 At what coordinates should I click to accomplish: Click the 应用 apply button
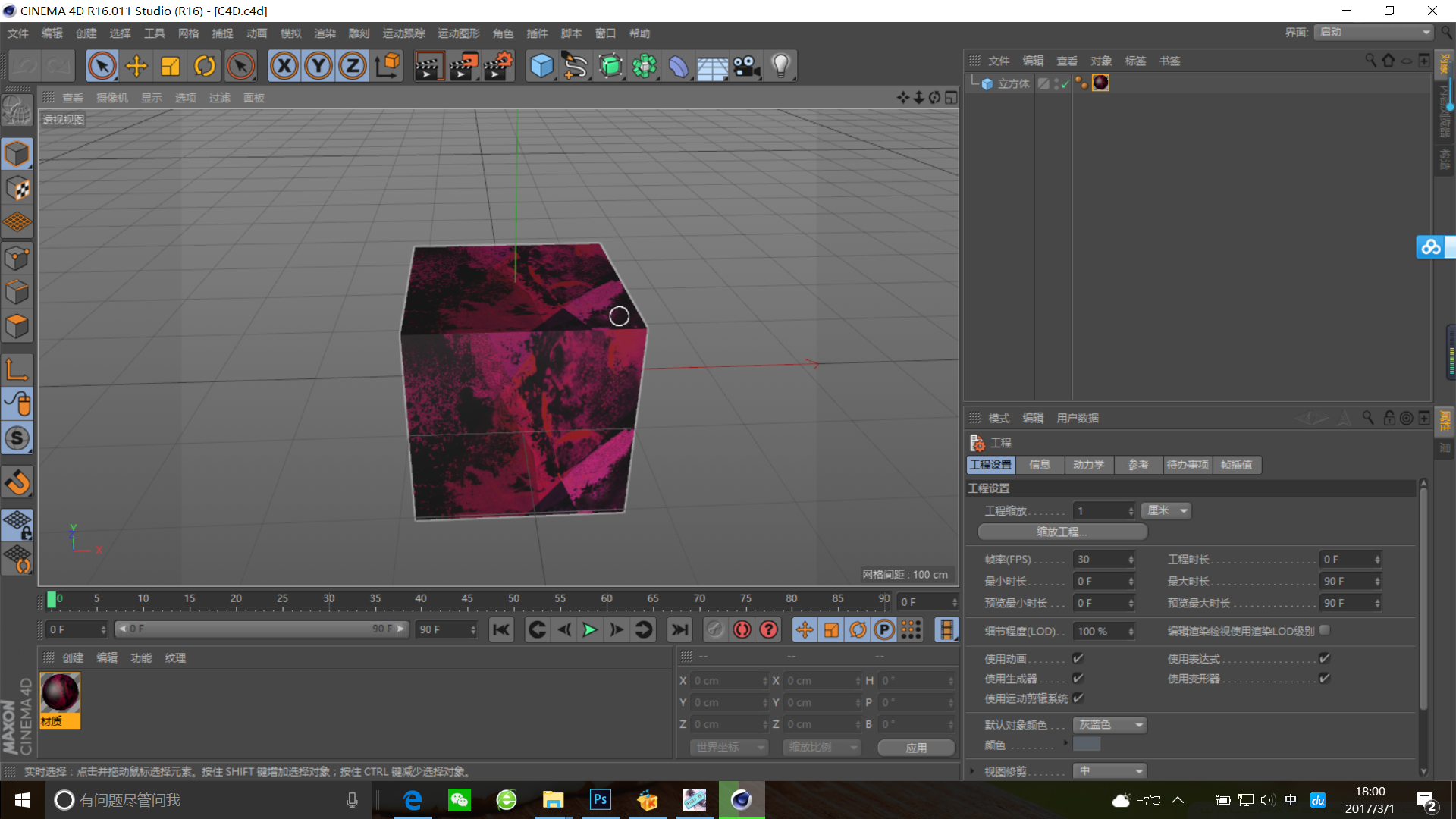tap(916, 748)
